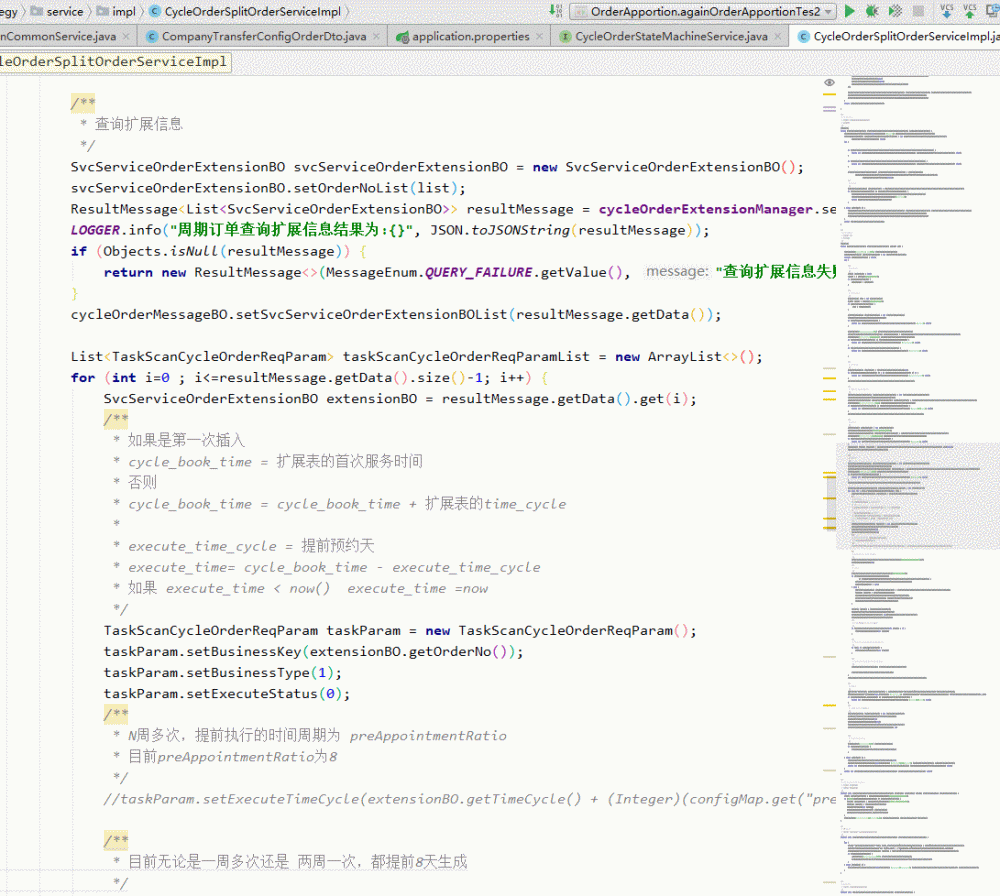Click the highlighted viewport region in the code minimap
1000x896 pixels.
918,496
